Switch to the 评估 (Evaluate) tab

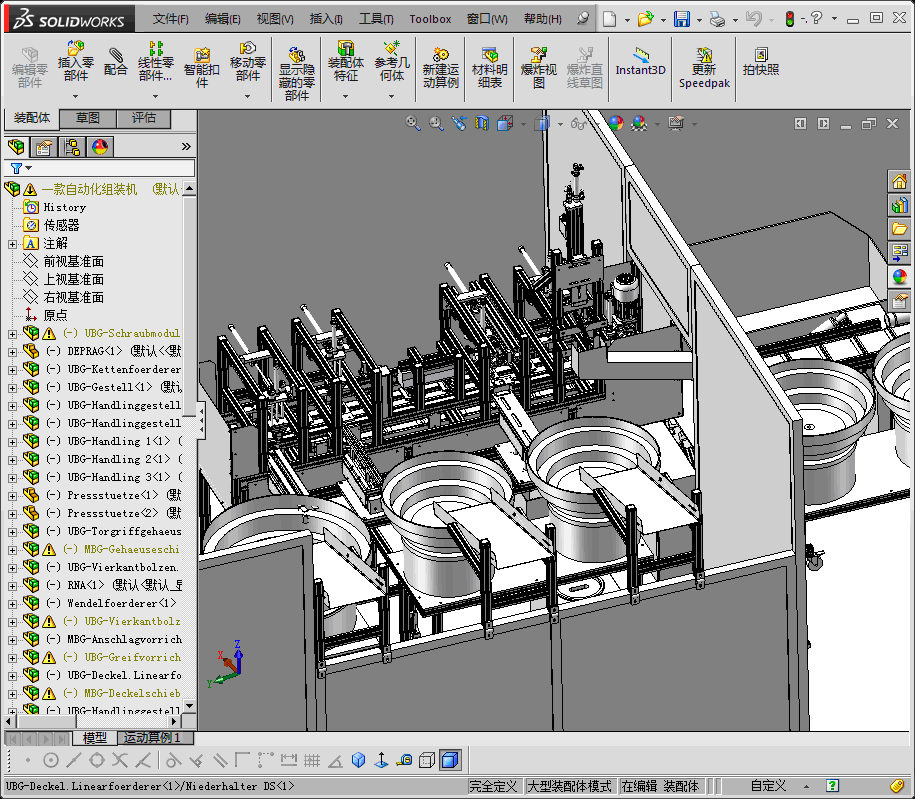tap(144, 119)
